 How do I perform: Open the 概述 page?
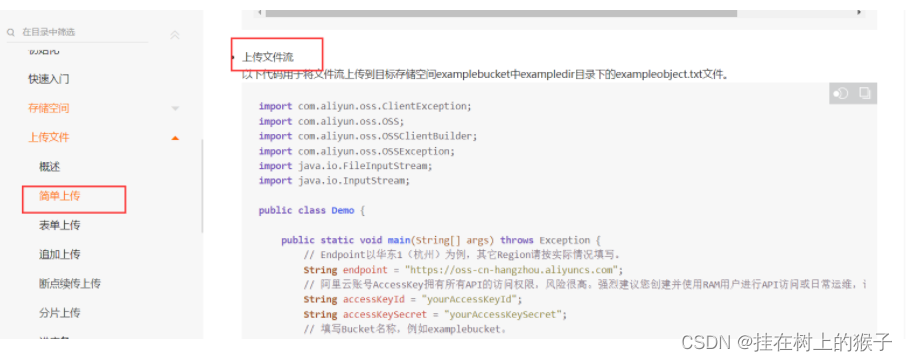pos(50,167)
